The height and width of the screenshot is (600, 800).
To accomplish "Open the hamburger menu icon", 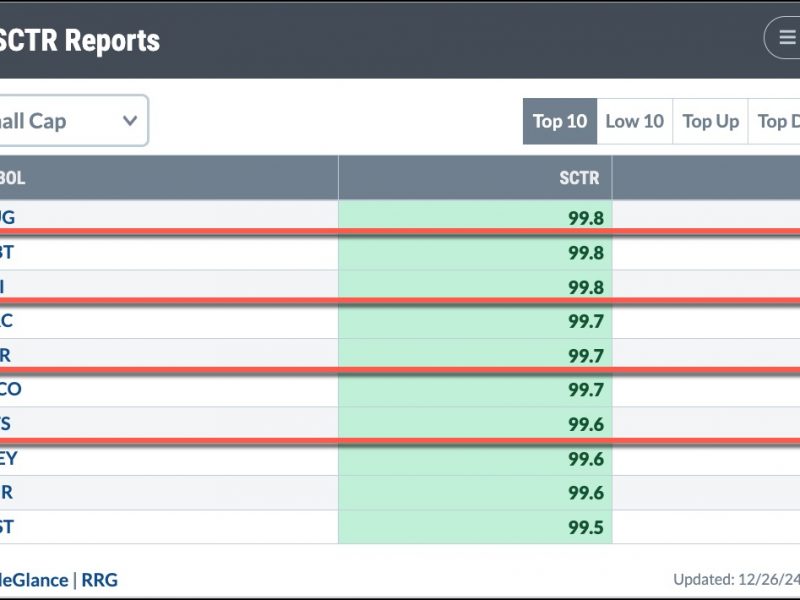I will [x=786, y=37].
